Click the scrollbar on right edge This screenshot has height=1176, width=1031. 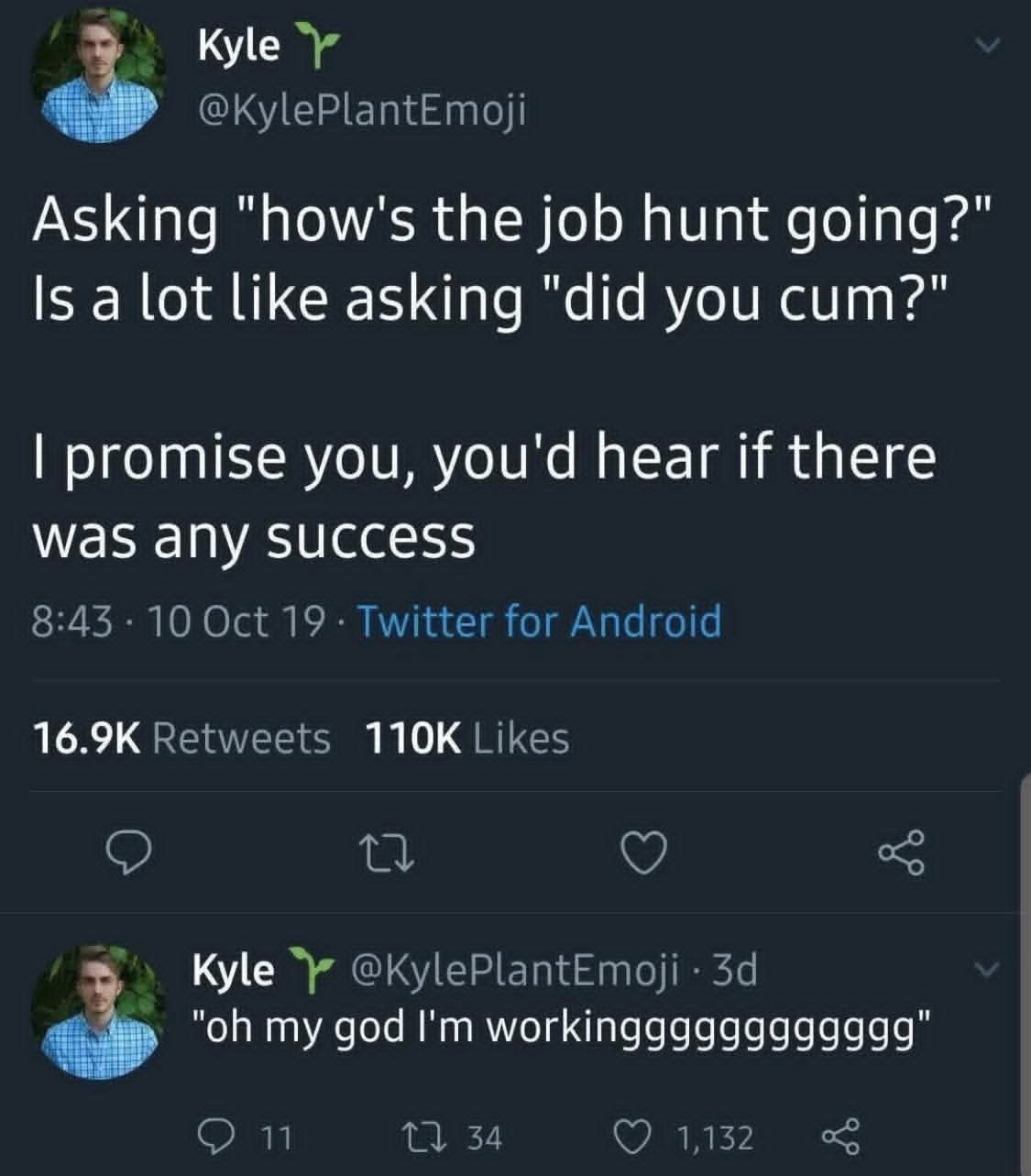point(1026,972)
